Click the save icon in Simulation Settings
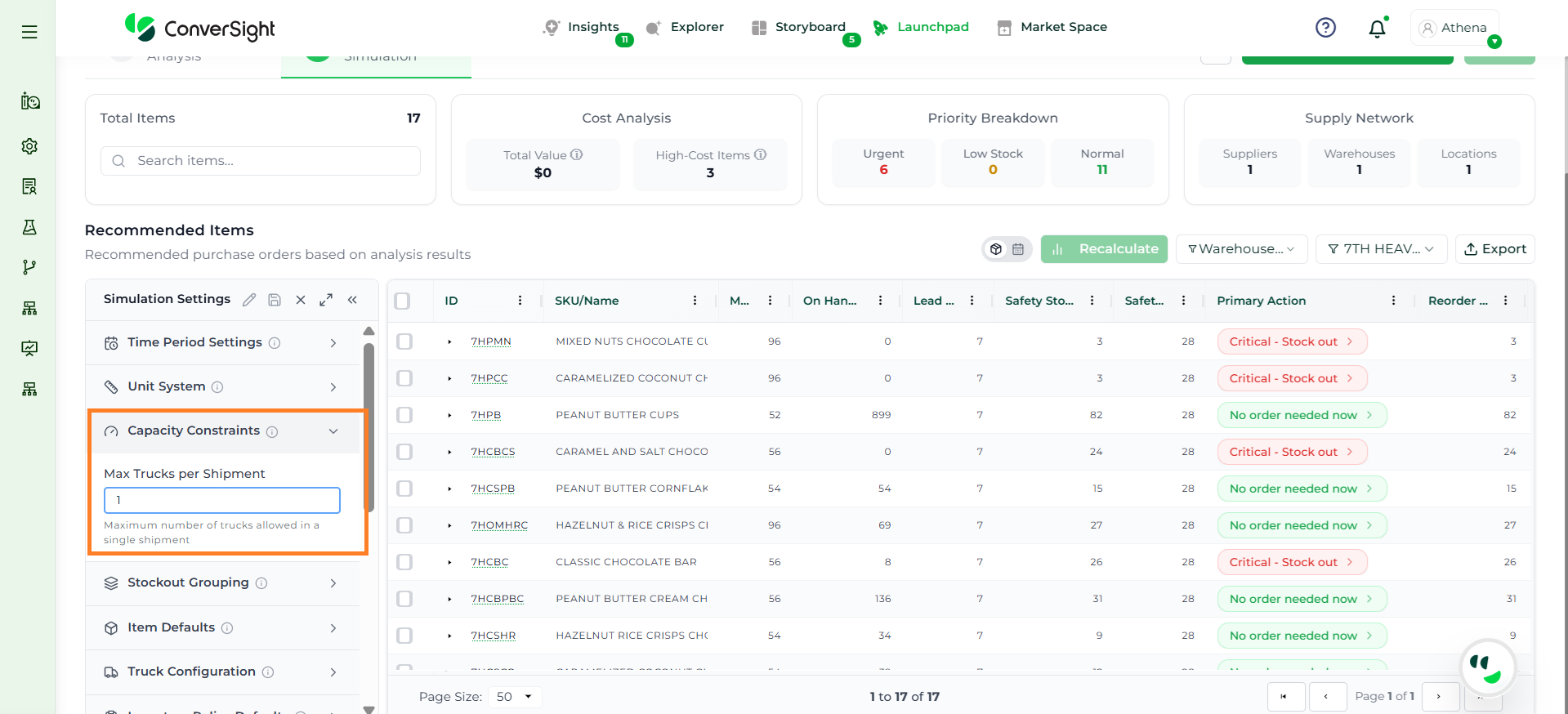This screenshot has height=714, width=1568. pos(275,300)
